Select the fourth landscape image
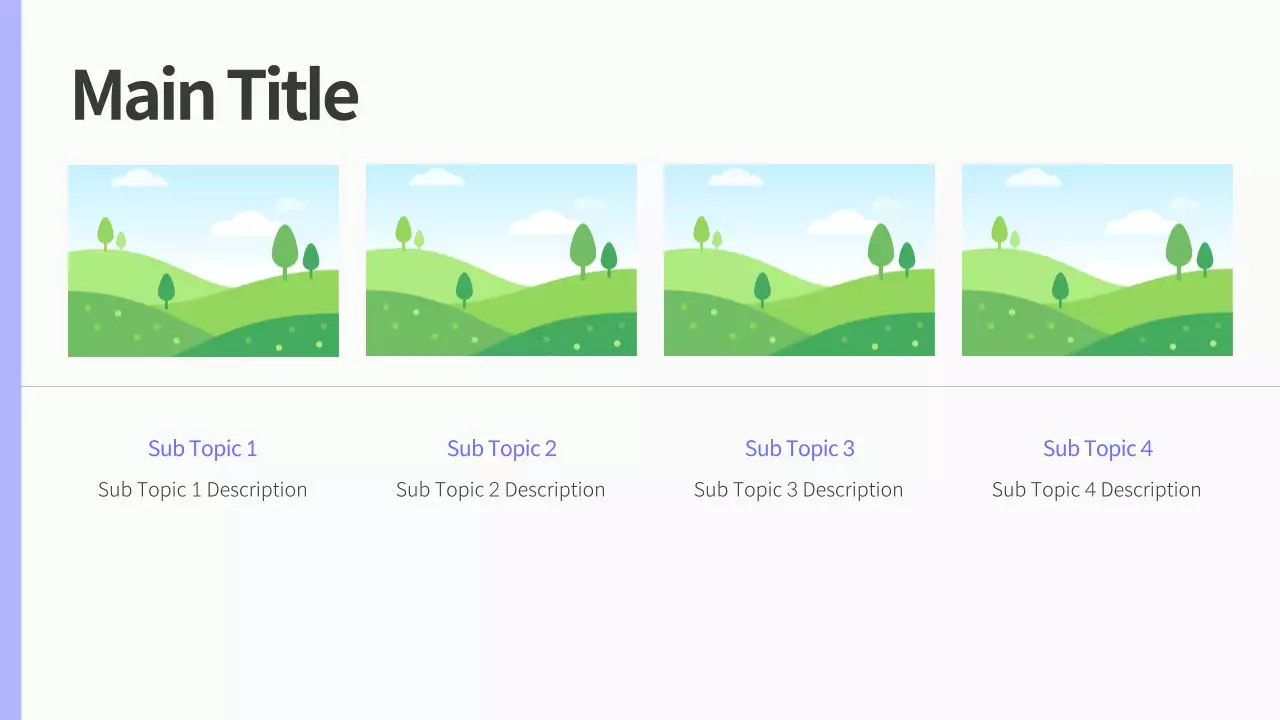This screenshot has width=1280, height=720. point(1097,260)
